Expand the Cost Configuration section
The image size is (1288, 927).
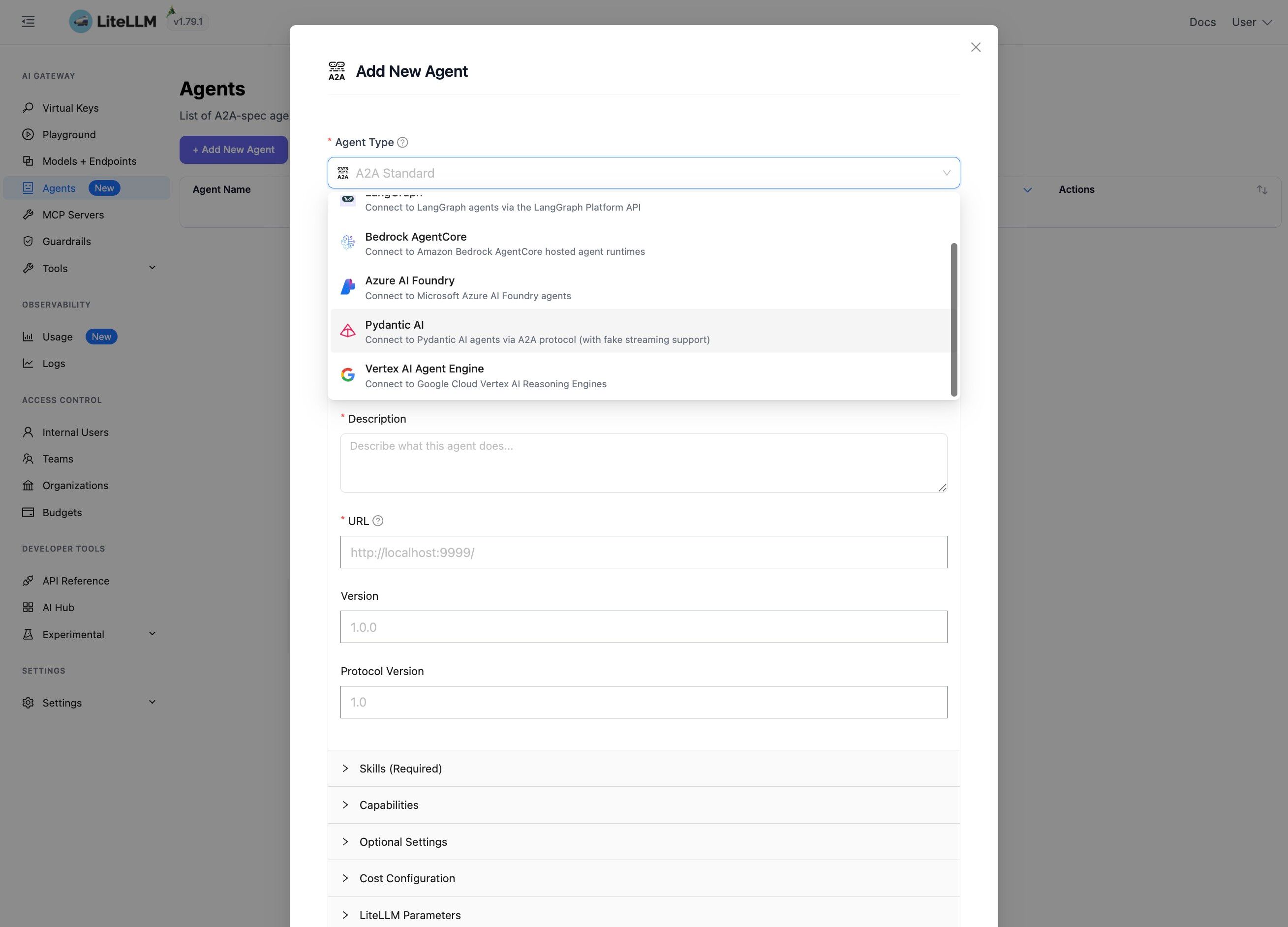click(x=644, y=878)
